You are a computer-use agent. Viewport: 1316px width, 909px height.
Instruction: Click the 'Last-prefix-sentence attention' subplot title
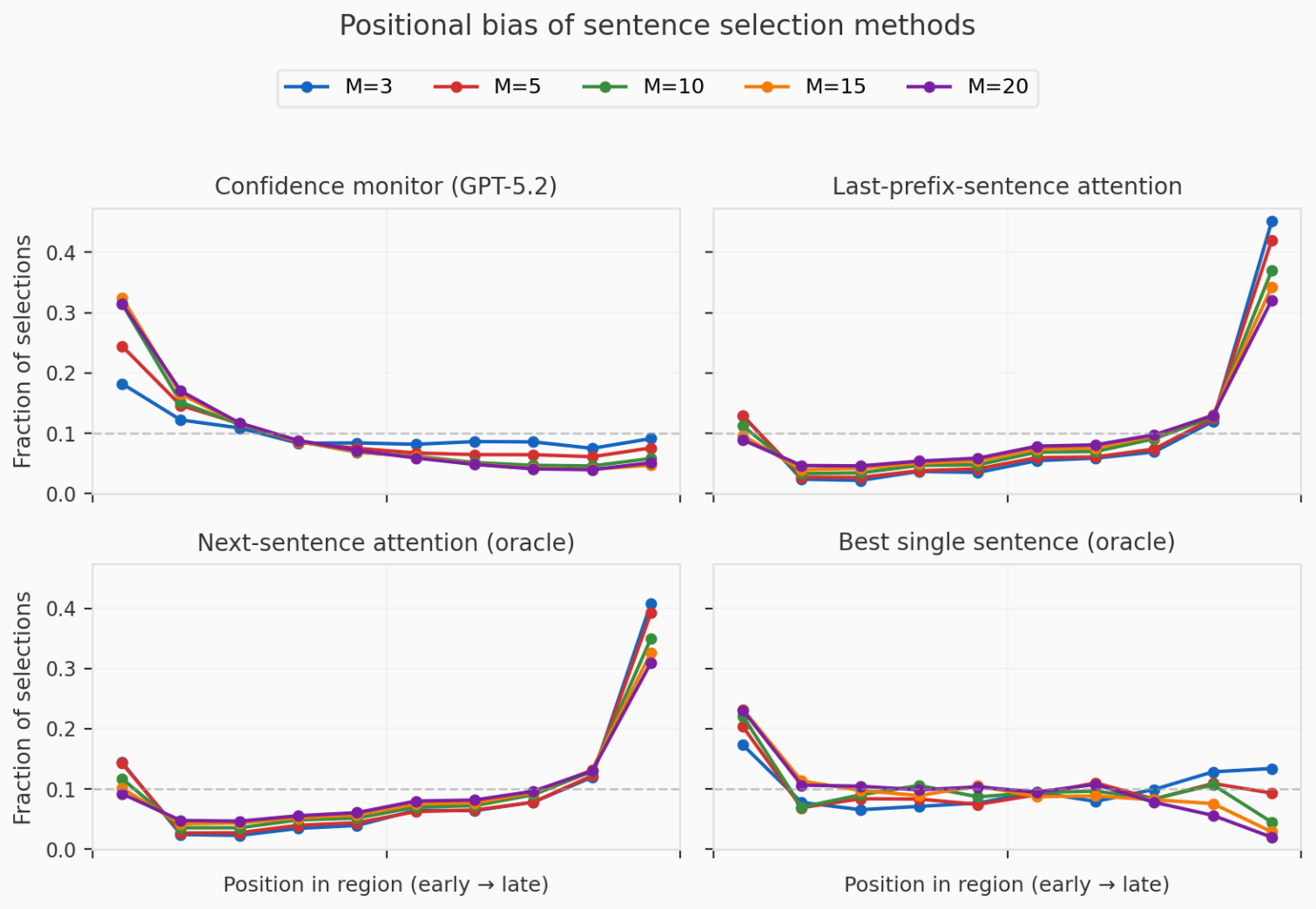click(x=1007, y=186)
